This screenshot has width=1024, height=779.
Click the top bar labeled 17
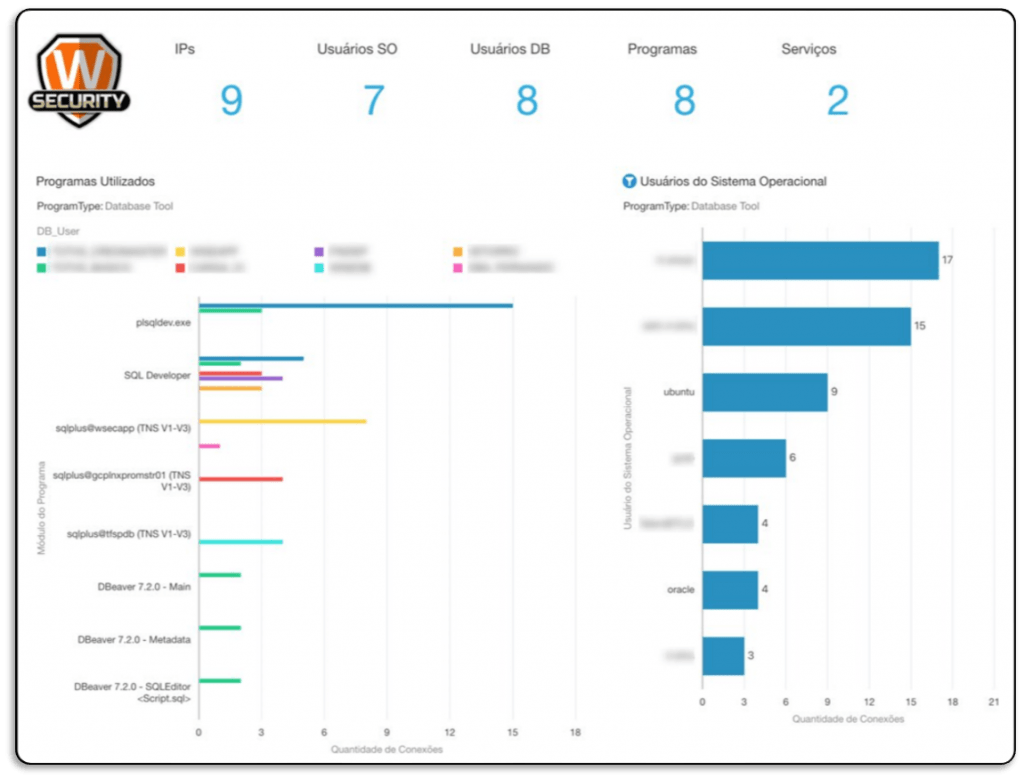click(820, 260)
